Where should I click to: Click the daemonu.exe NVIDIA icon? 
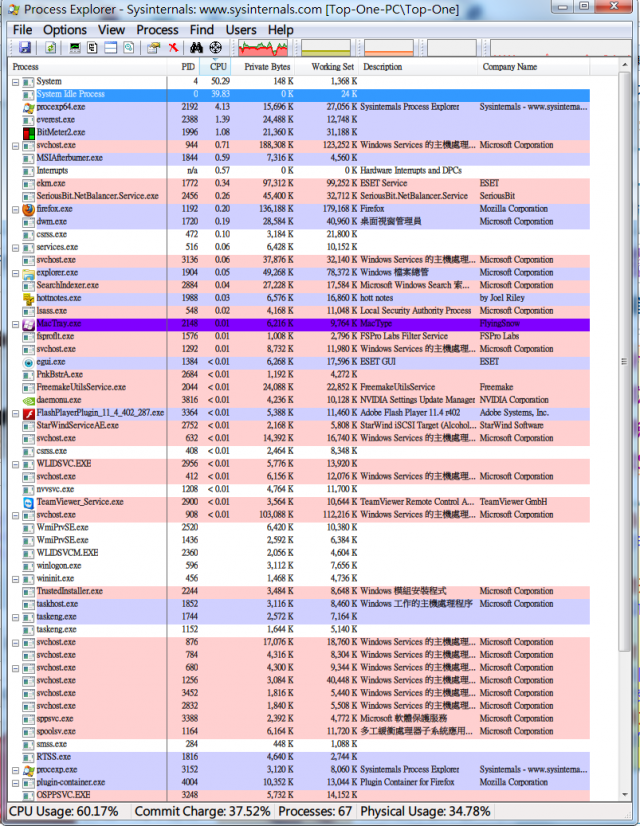point(28,400)
